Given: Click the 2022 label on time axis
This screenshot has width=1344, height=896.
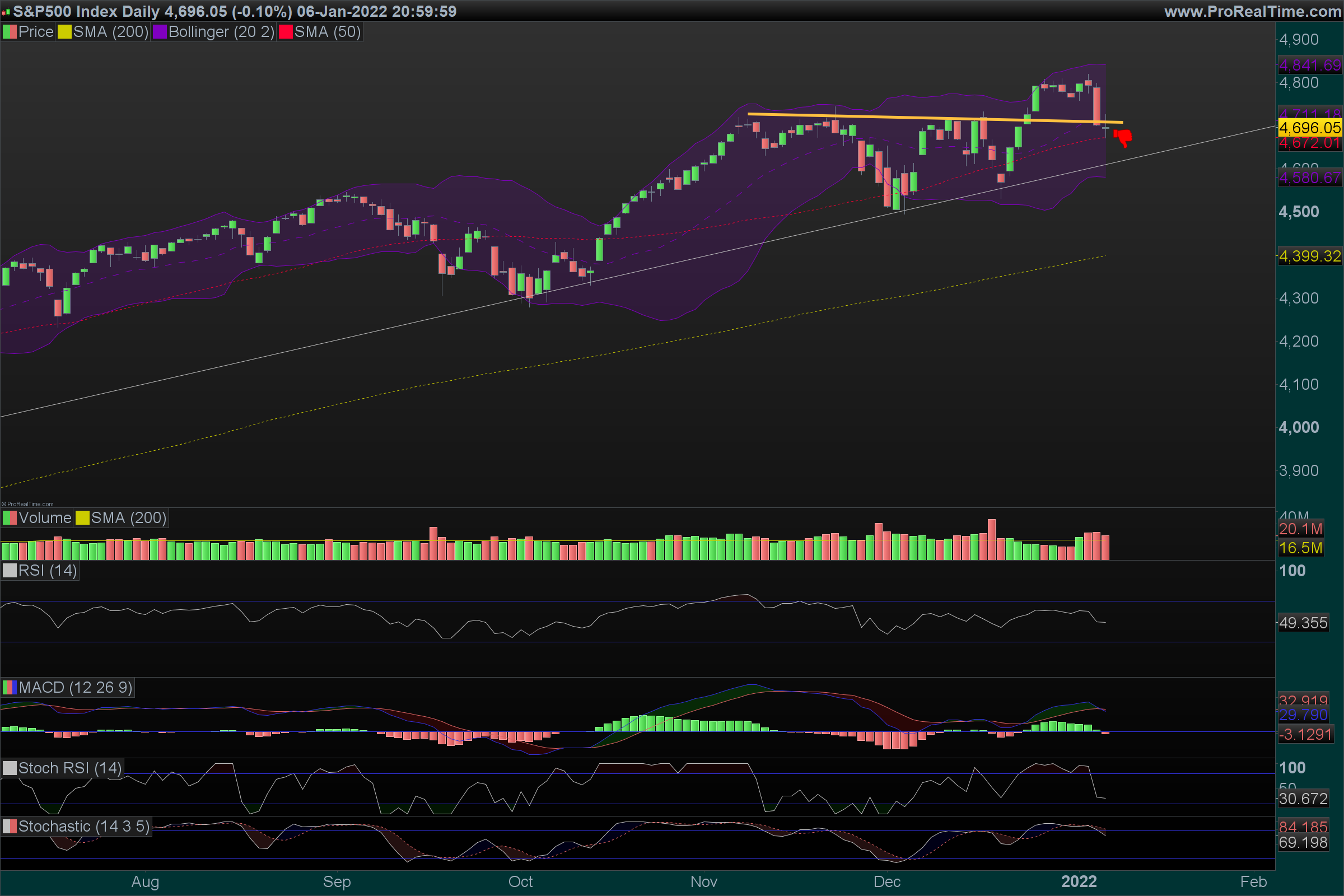Looking at the screenshot, I should pyautogui.click(x=1079, y=881).
